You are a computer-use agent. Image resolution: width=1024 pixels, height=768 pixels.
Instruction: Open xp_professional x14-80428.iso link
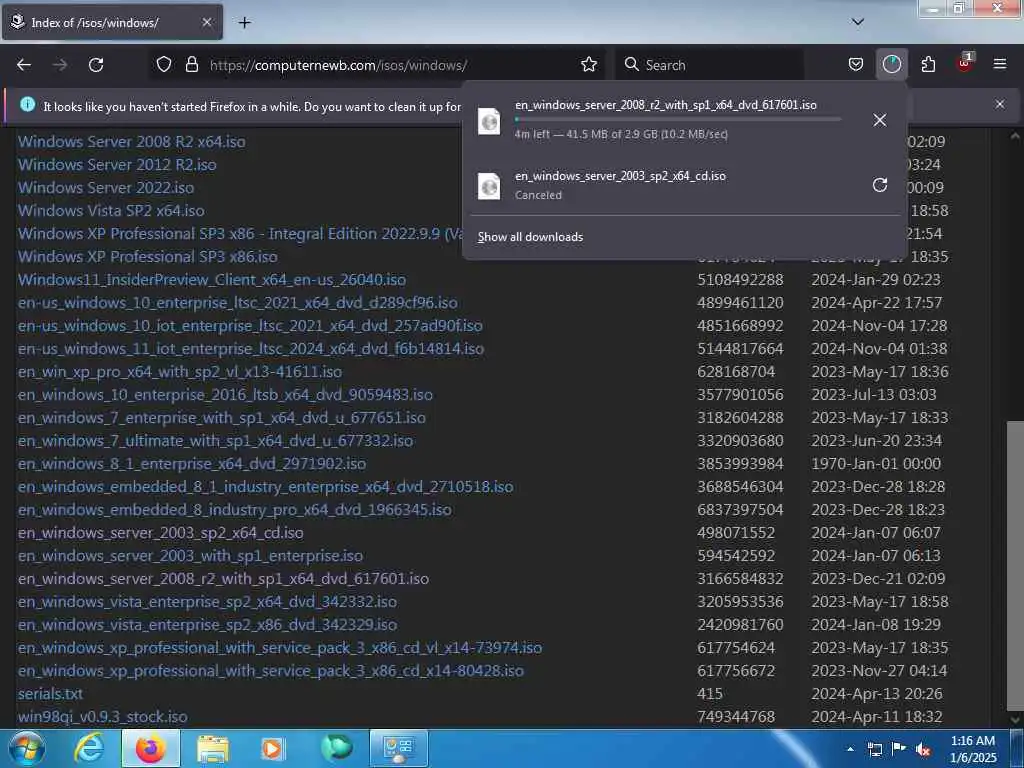pos(270,670)
